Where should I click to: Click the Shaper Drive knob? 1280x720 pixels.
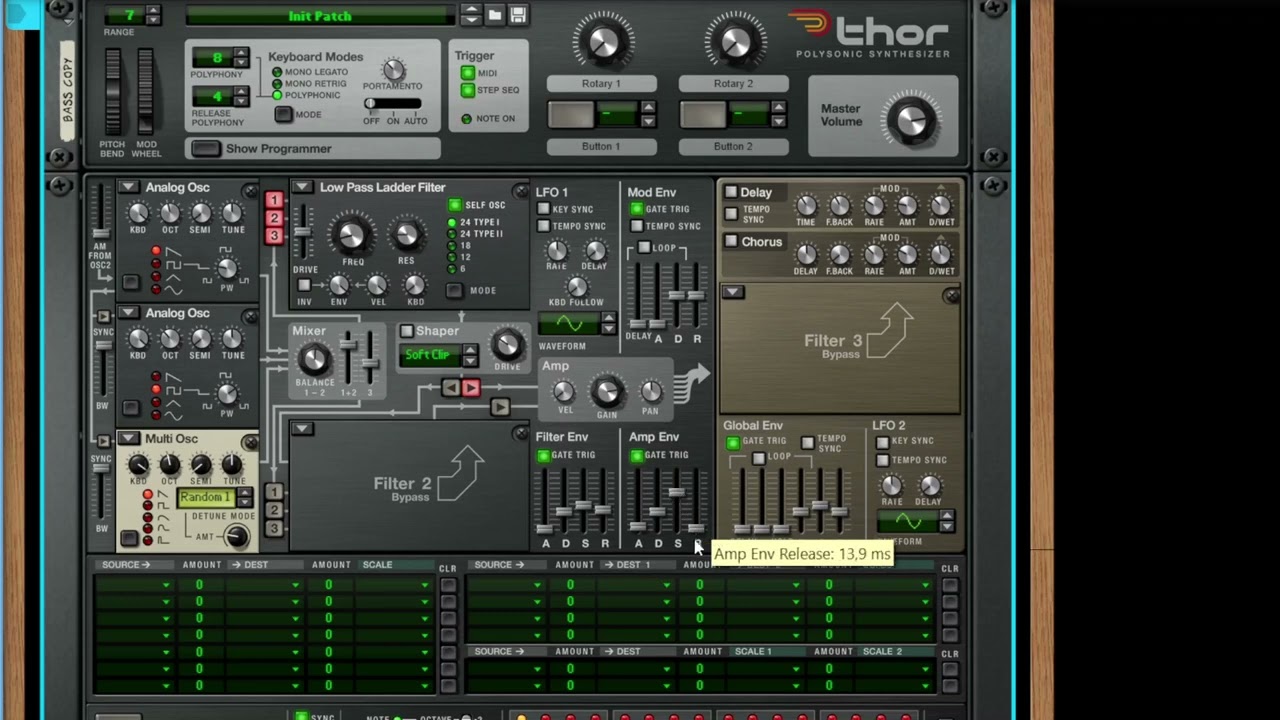click(508, 345)
